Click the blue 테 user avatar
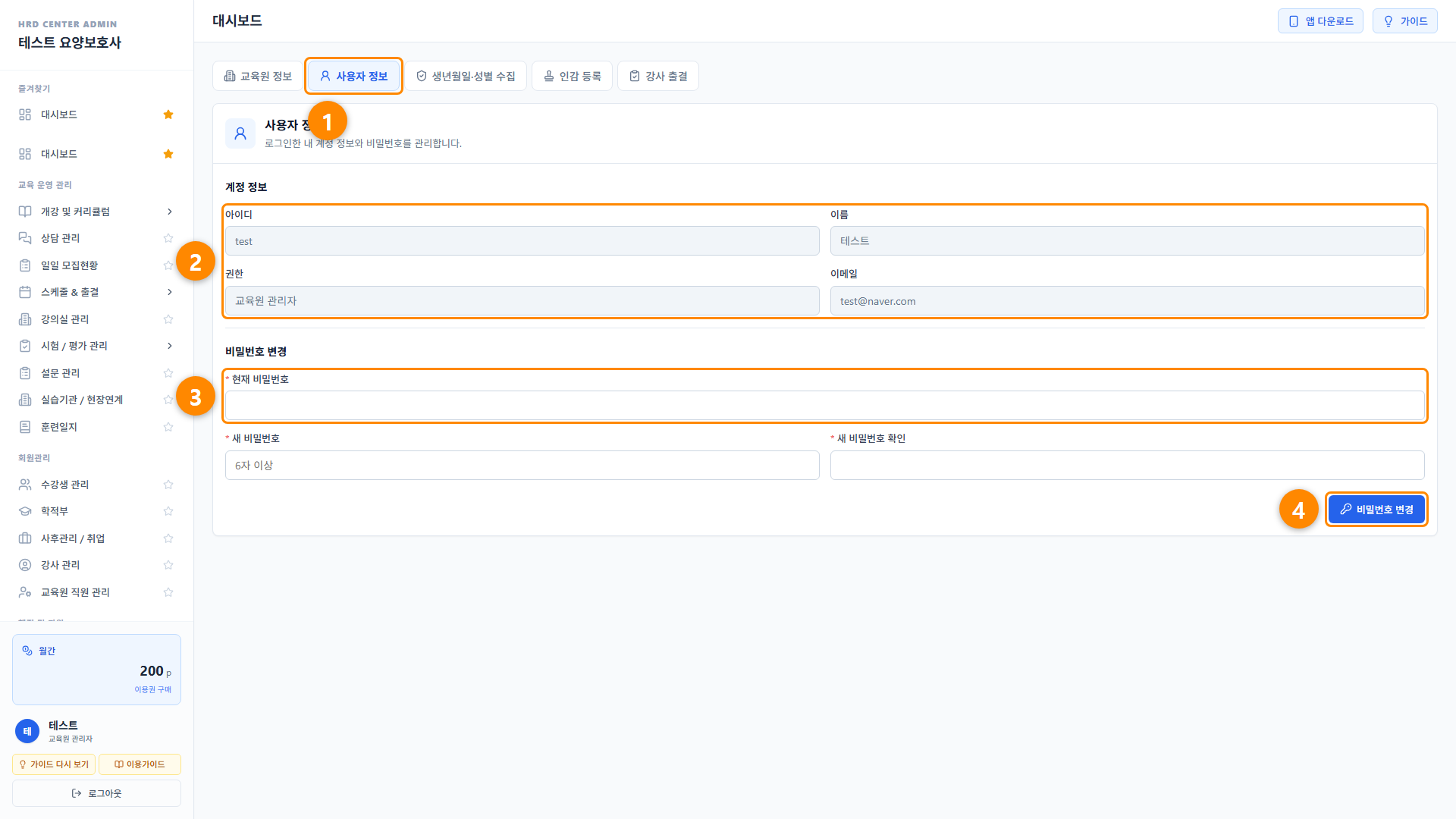The height and width of the screenshot is (819, 1456). [27, 731]
